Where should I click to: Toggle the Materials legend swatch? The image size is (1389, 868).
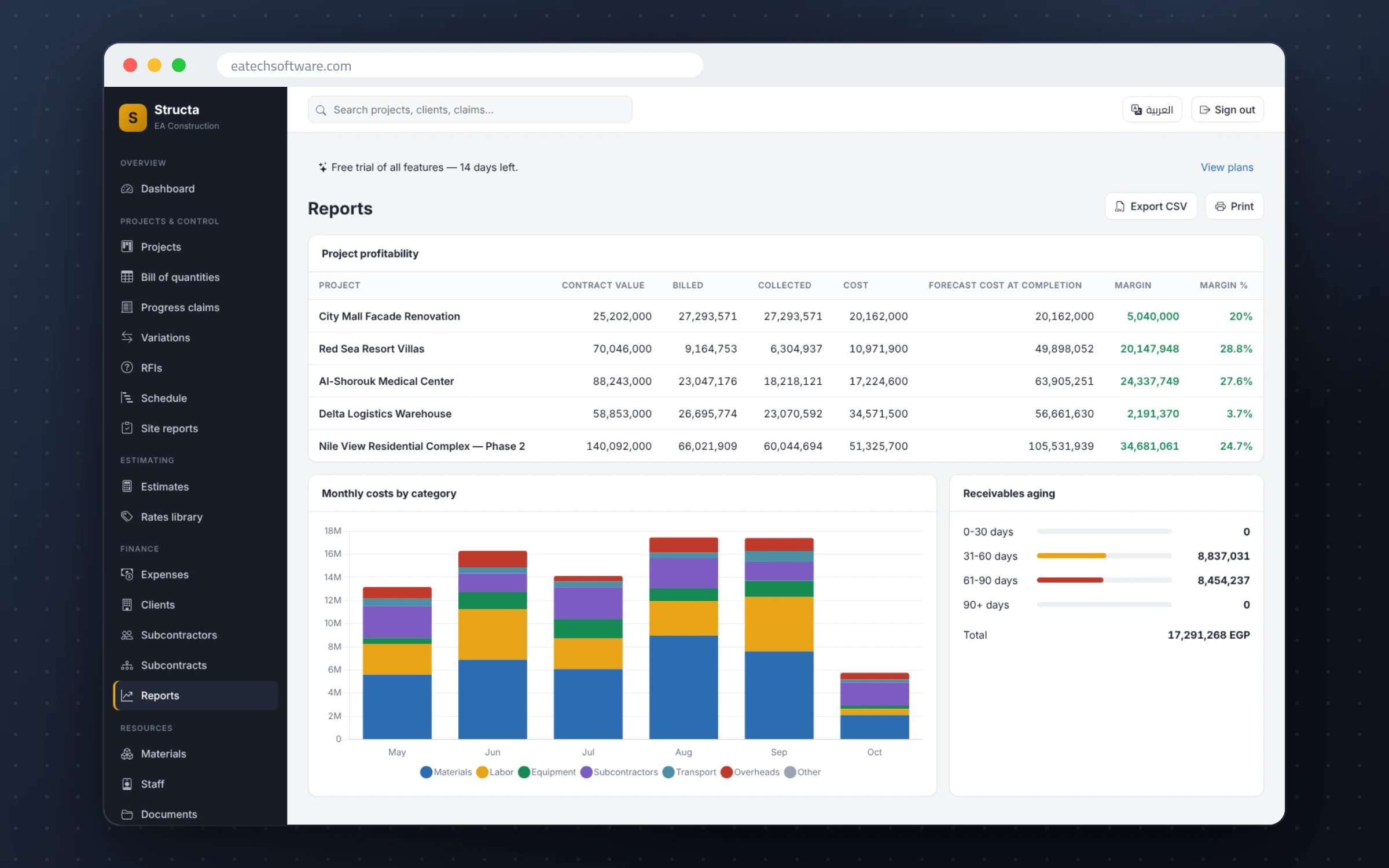pos(426,773)
